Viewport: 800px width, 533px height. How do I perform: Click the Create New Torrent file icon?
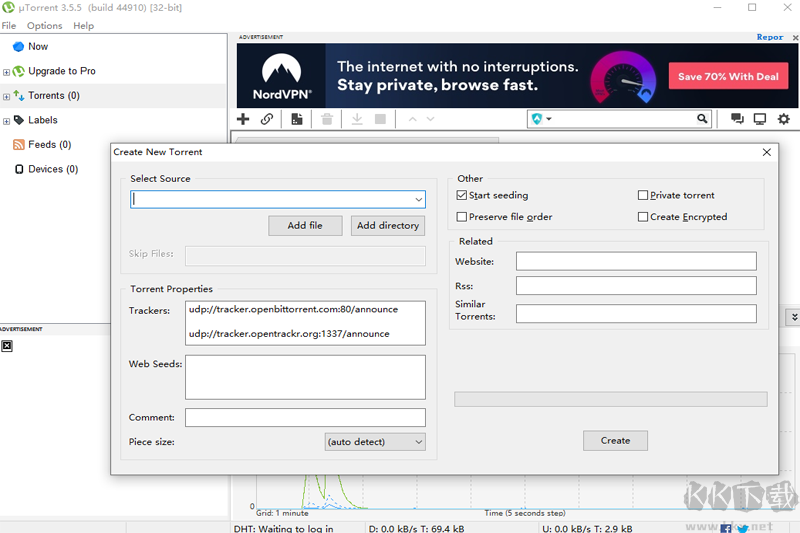(x=296, y=119)
